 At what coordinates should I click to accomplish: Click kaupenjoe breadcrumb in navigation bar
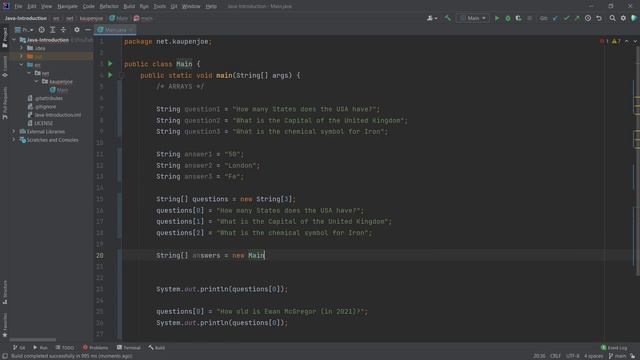[91, 18]
